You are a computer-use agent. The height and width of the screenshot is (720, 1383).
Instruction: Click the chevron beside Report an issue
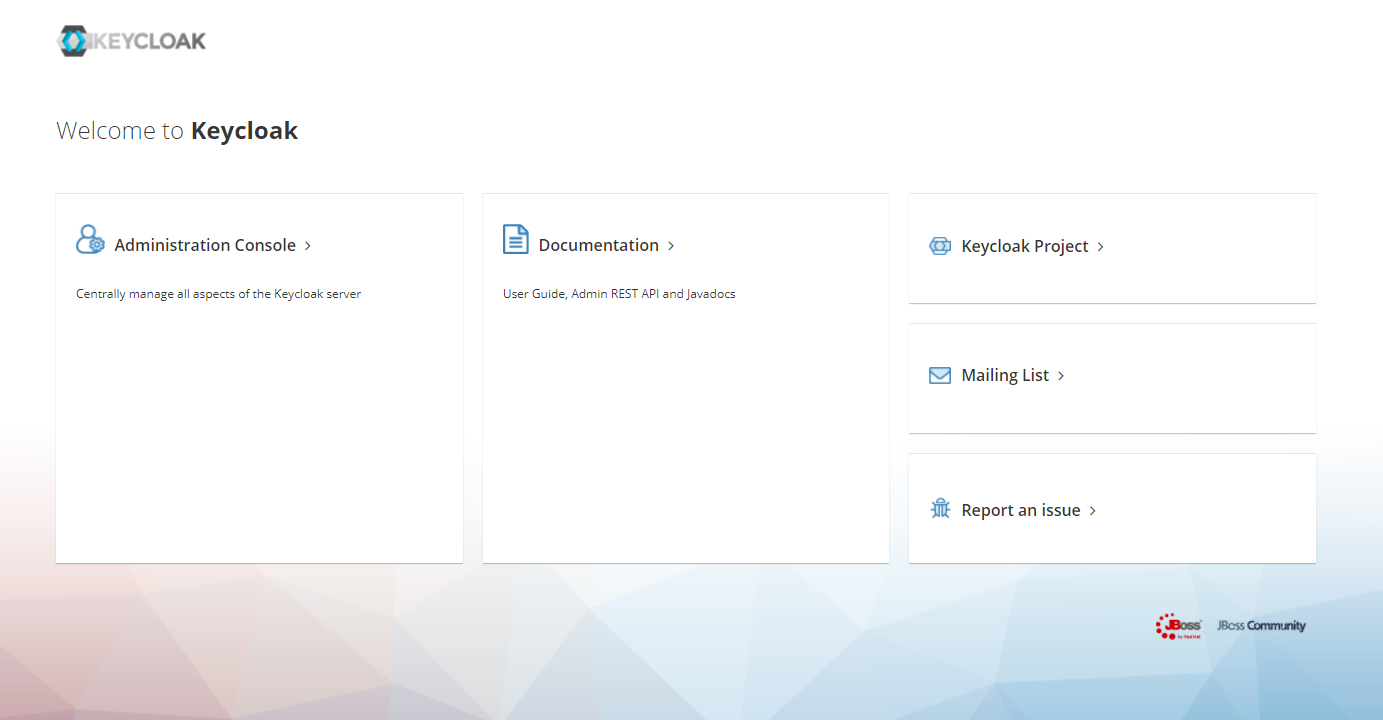click(1093, 511)
